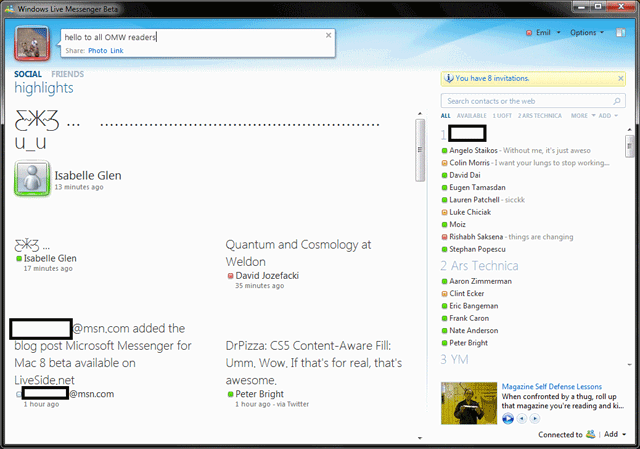The width and height of the screenshot is (640, 449).
Task: Select the 1 UOFT filter
Action: point(502,116)
